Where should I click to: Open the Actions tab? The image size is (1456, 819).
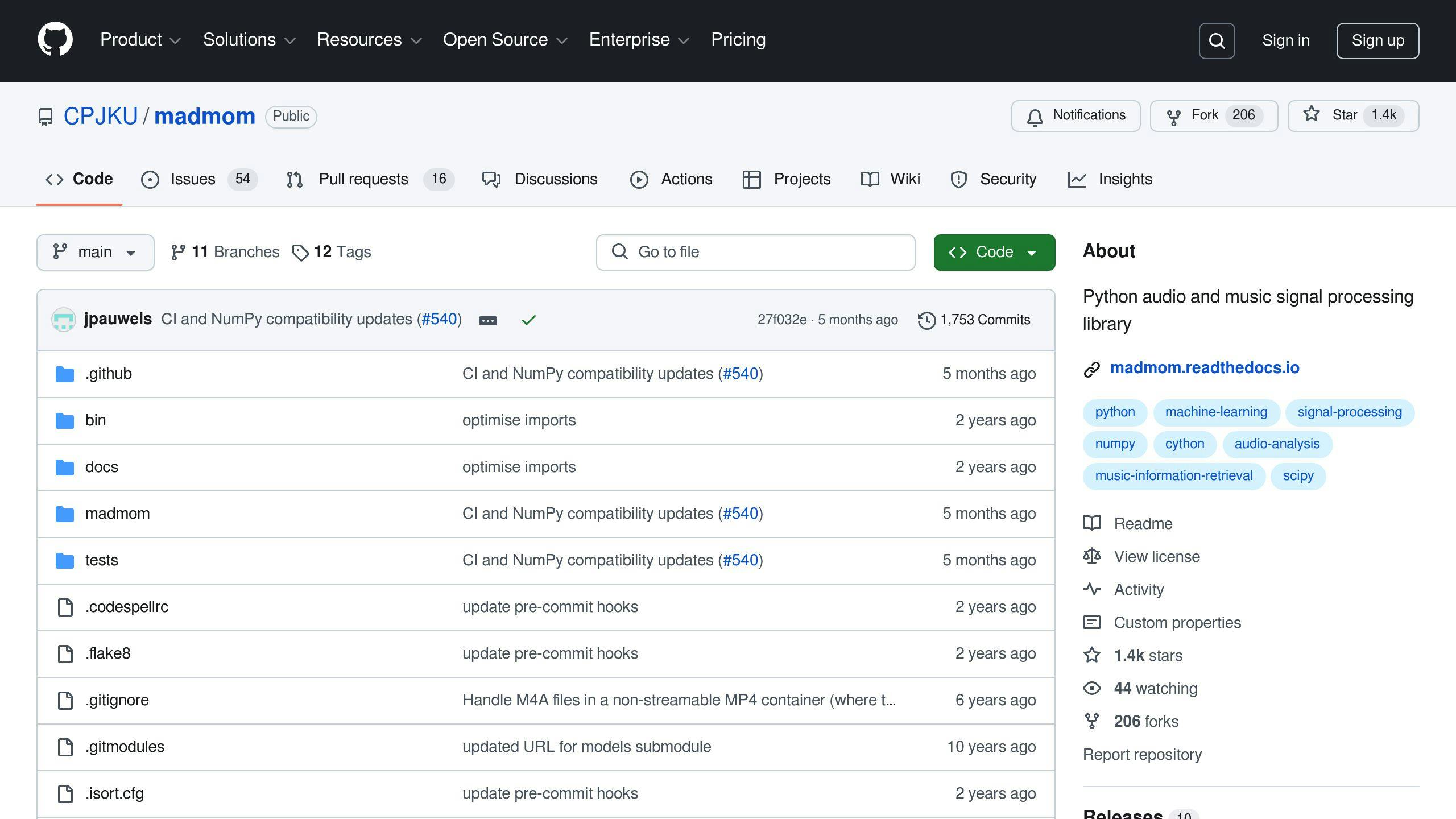tap(671, 179)
